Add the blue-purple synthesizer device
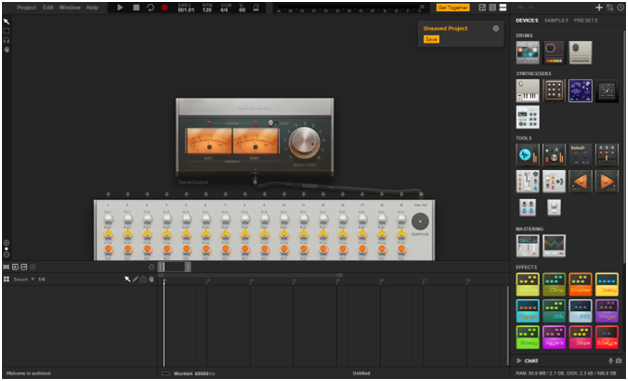 tap(580, 91)
